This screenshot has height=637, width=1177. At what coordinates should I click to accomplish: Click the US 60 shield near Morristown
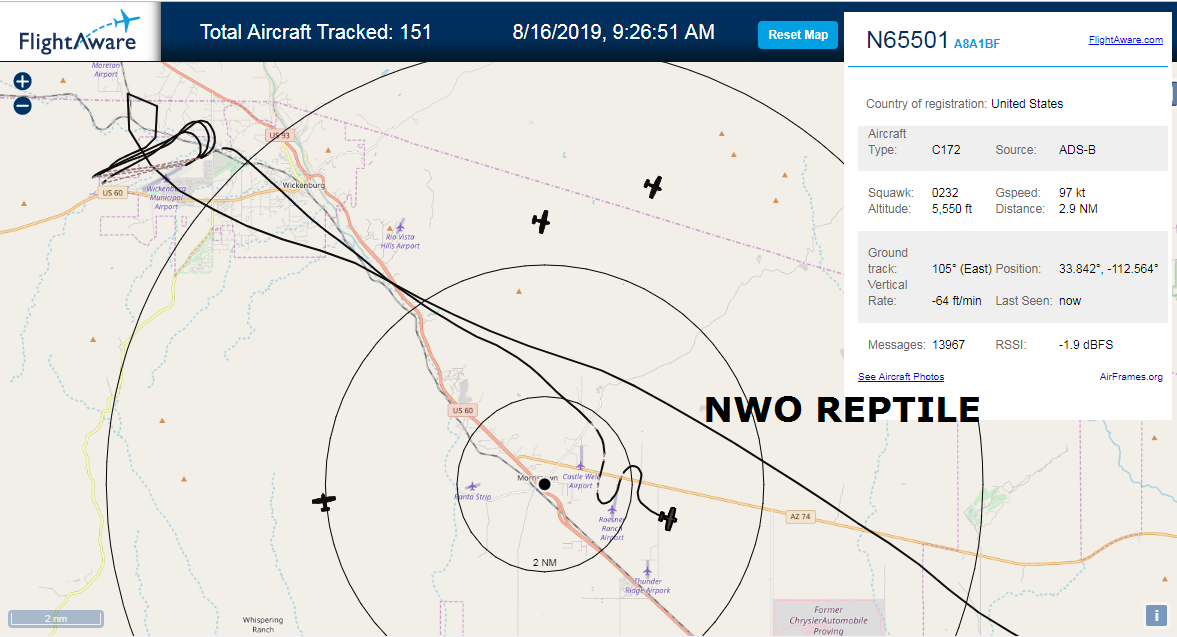[463, 410]
